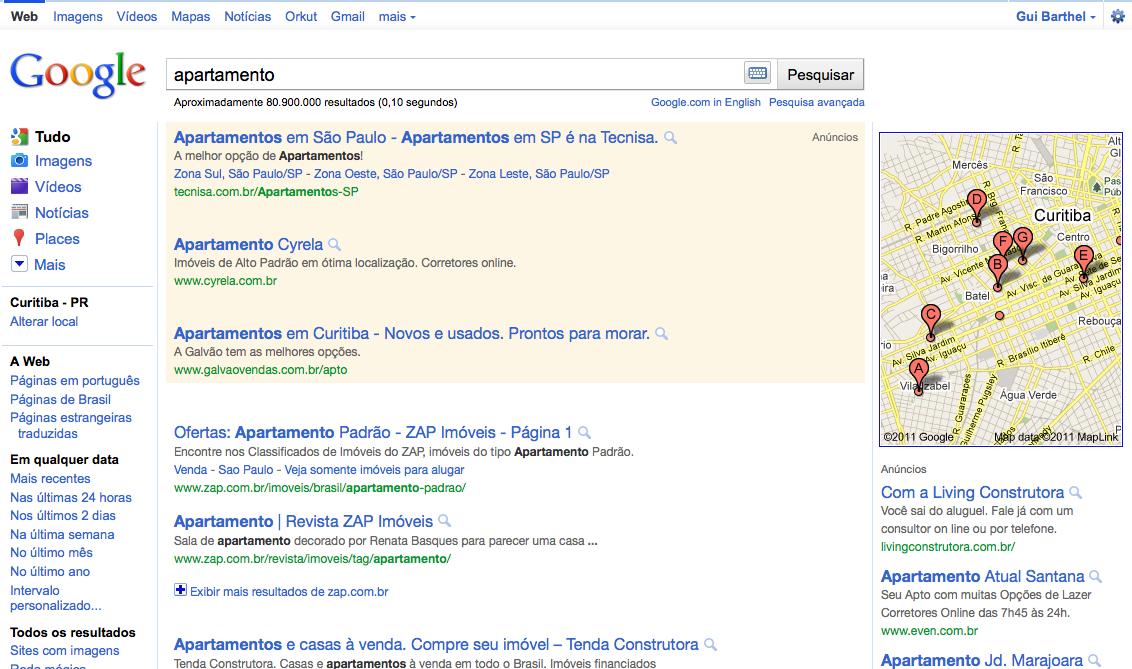Click map marker C on Av. Silva Jardim
Screen dimensions: 1132x669
tap(931, 321)
